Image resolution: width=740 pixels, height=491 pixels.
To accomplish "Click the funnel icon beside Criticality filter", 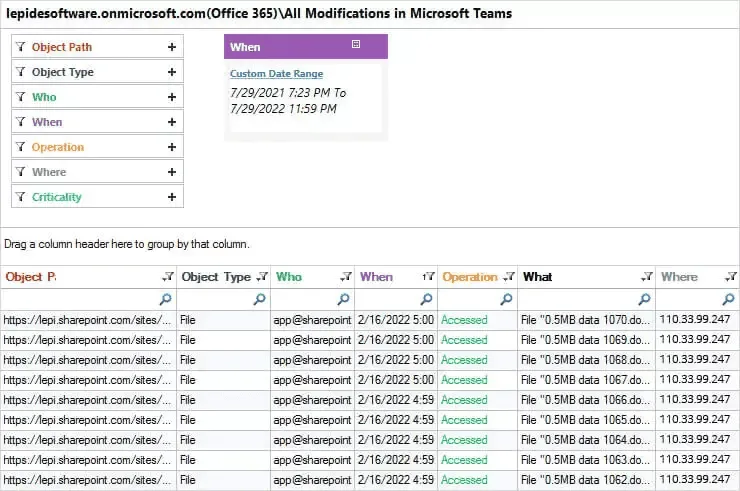I will click(x=21, y=197).
